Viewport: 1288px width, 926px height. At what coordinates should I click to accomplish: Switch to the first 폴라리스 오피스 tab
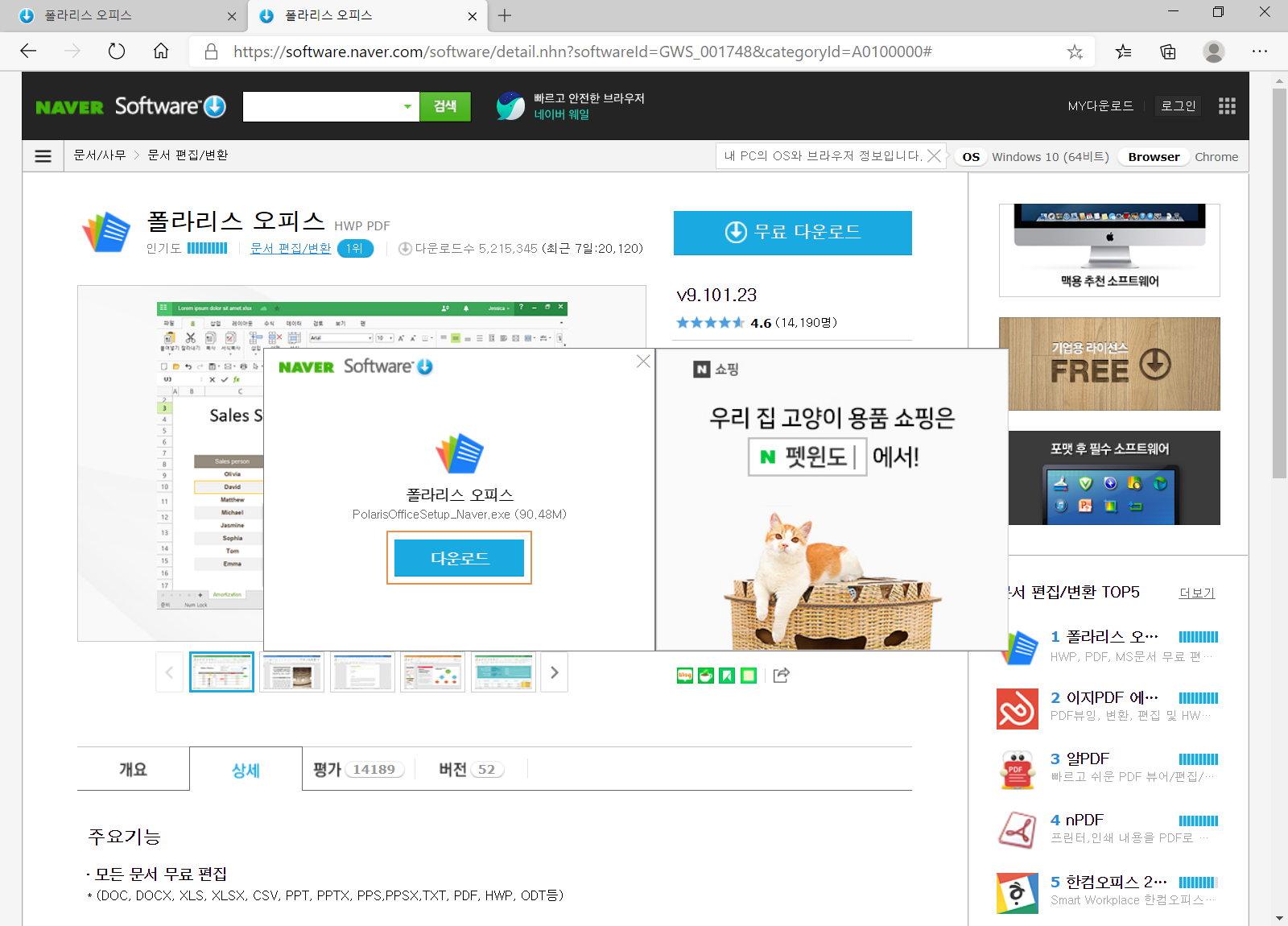click(x=125, y=15)
